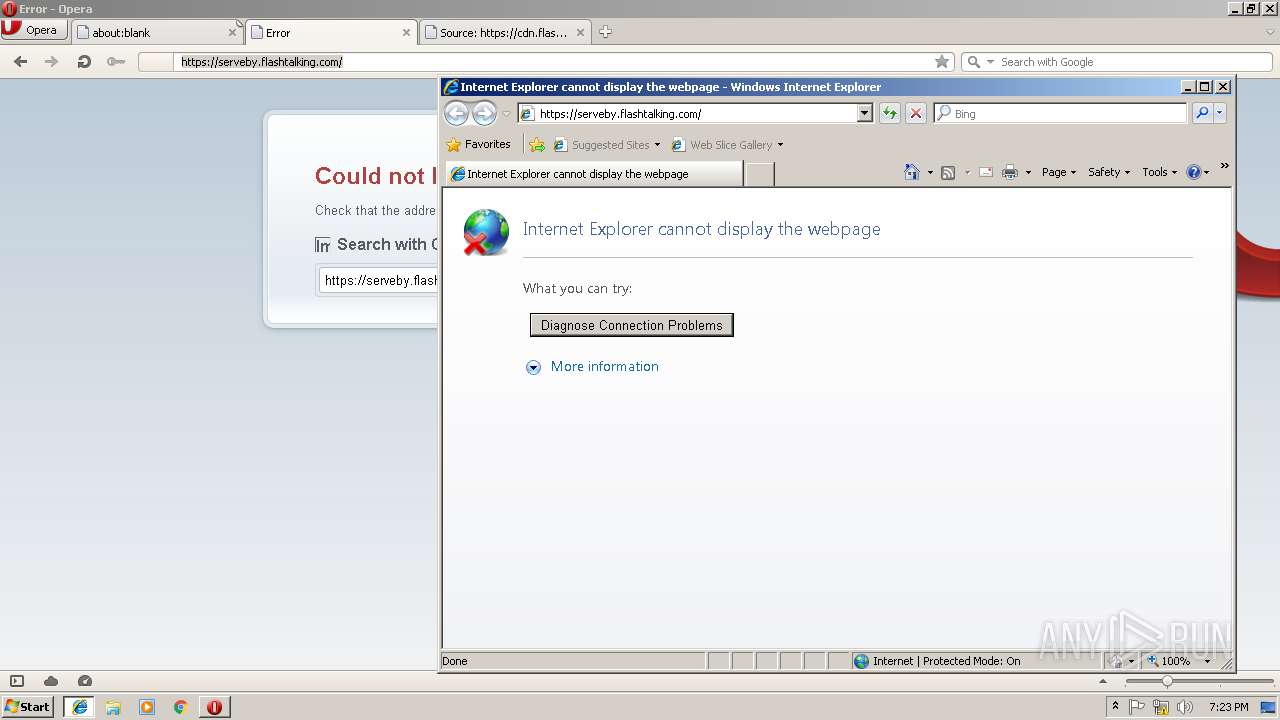This screenshot has height=720, width=1280.
Task: Click the IE search magnifier button
Action: point(1202,114)
